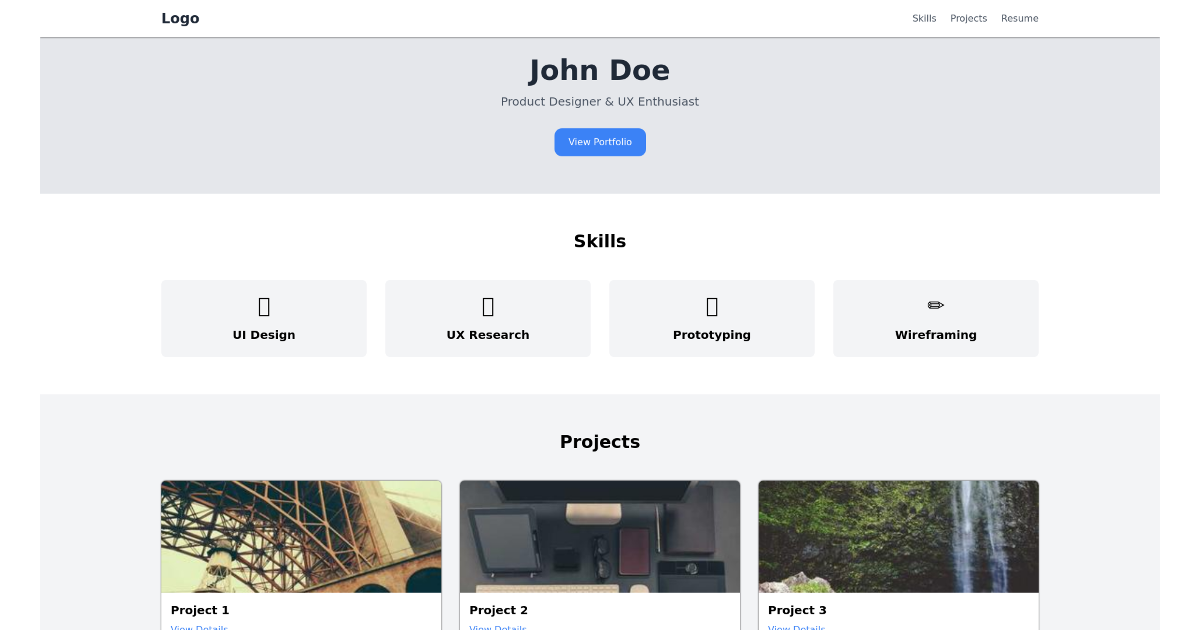This screenshot has width=1200, height=630.
Task: Open View Details under Project 2
Action: (497, 627)
